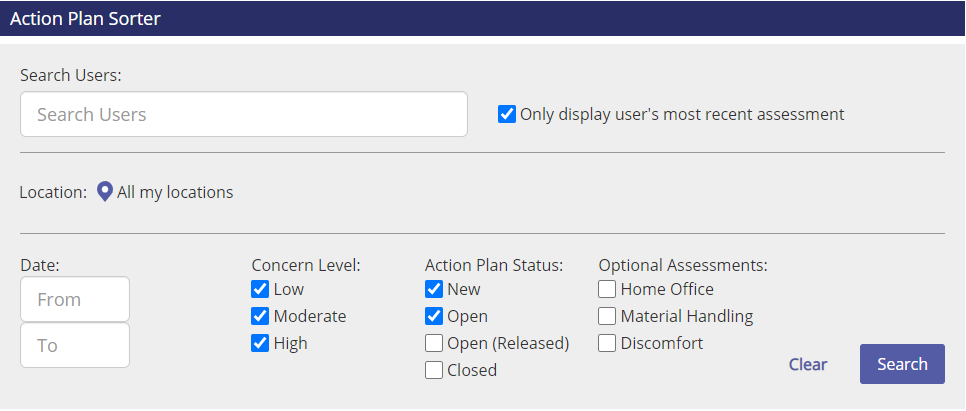Click the purple Search button
This screenshot has height=411, width=966.
[x=902, y=364]
